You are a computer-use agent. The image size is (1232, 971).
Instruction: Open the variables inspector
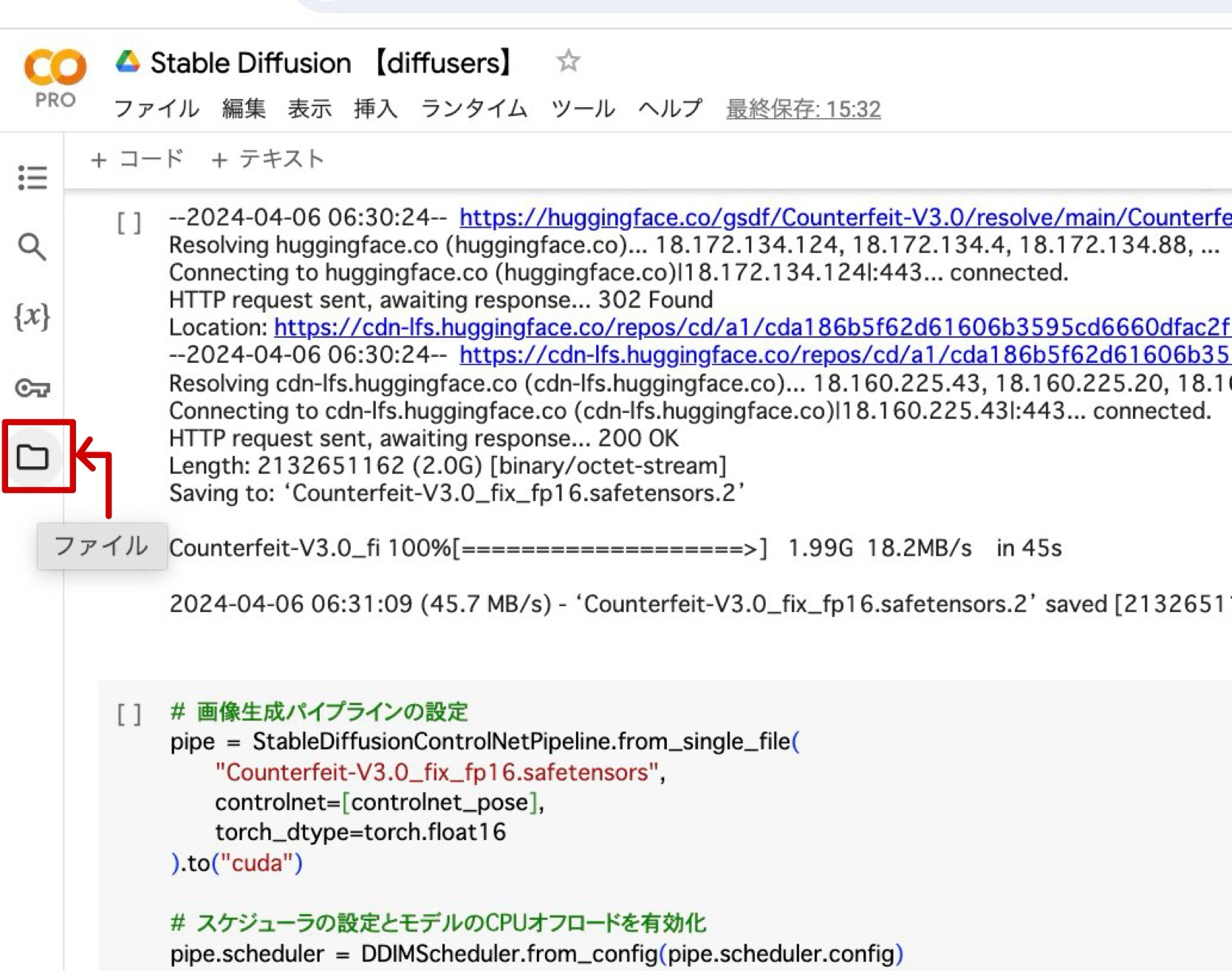[32, 318]
